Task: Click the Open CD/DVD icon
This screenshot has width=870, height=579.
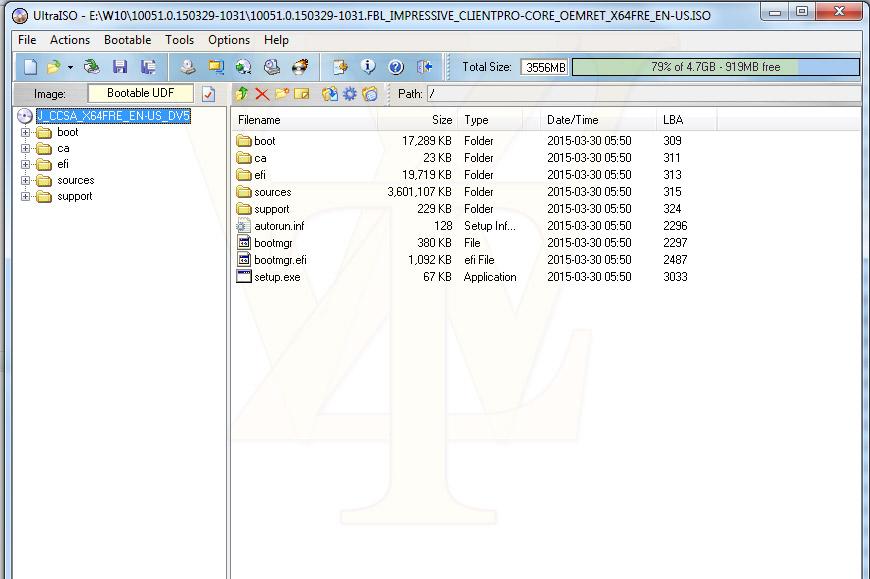Action: tap(92, 67)
